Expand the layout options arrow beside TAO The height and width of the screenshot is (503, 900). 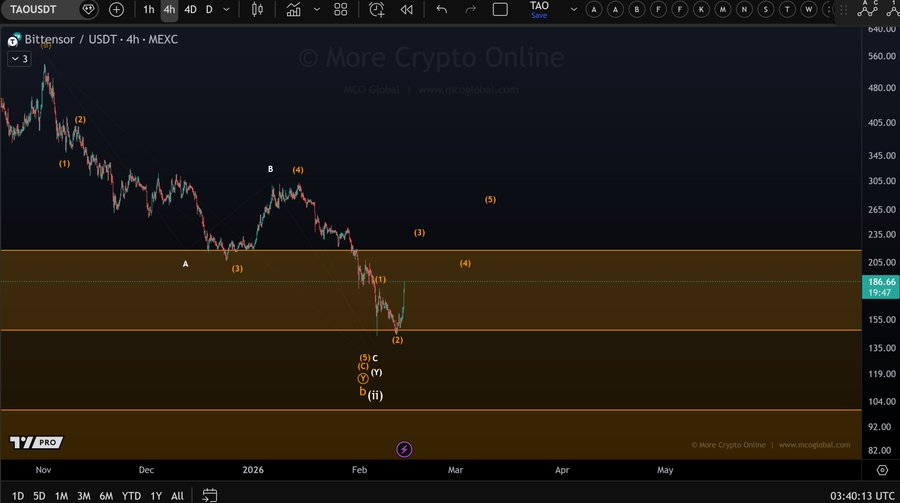pos(572,10)
